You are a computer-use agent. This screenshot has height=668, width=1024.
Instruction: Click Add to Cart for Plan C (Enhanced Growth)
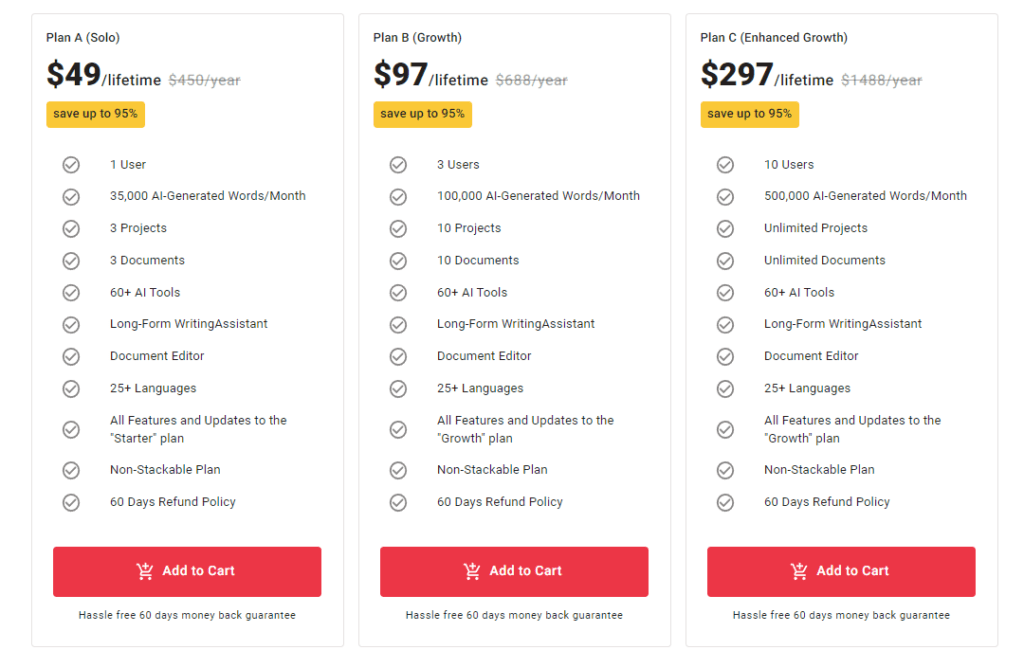coord(841,571)
